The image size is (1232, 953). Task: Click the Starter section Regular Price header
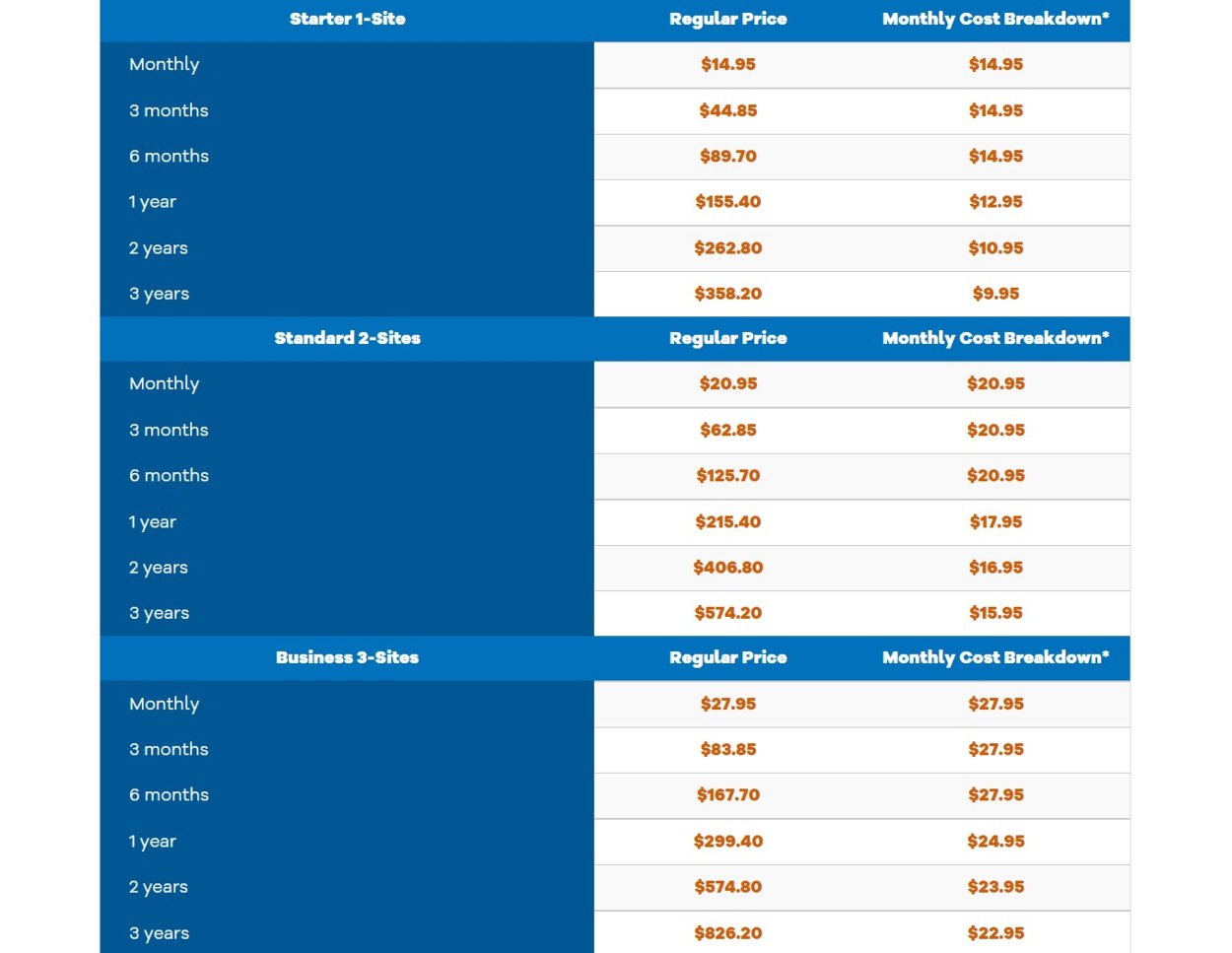[x=728, y=19]
